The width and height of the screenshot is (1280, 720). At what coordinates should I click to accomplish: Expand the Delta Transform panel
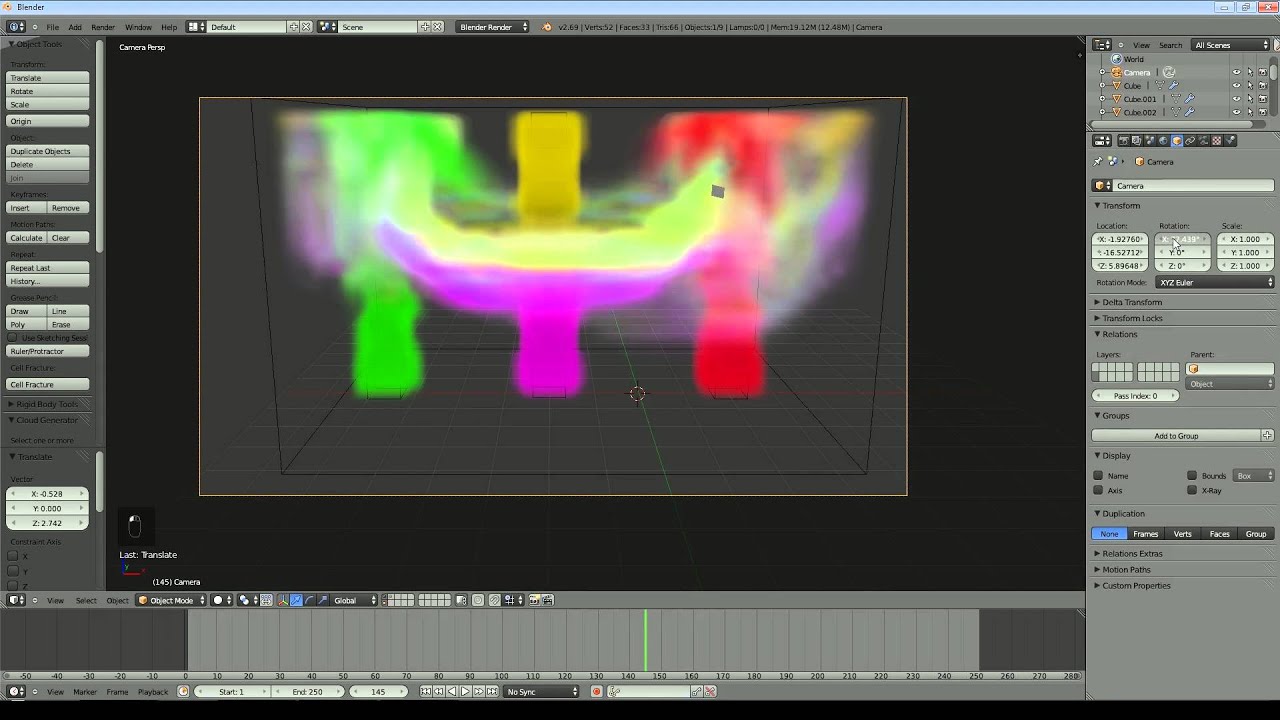click(1131, 302)
